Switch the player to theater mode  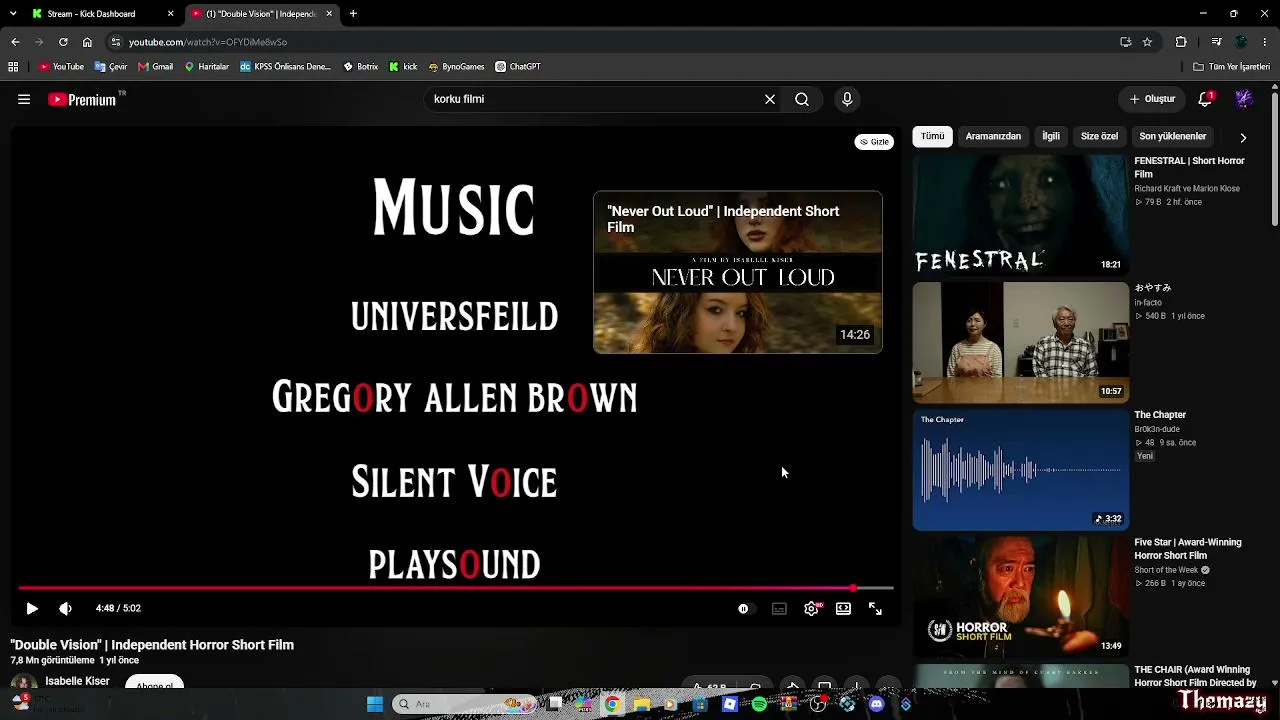tap(843, 608)
